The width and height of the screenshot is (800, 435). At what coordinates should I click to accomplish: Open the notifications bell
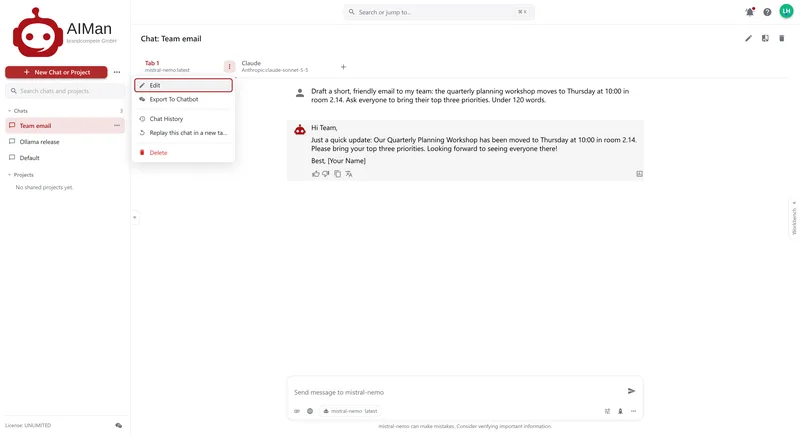click(749, 12)
